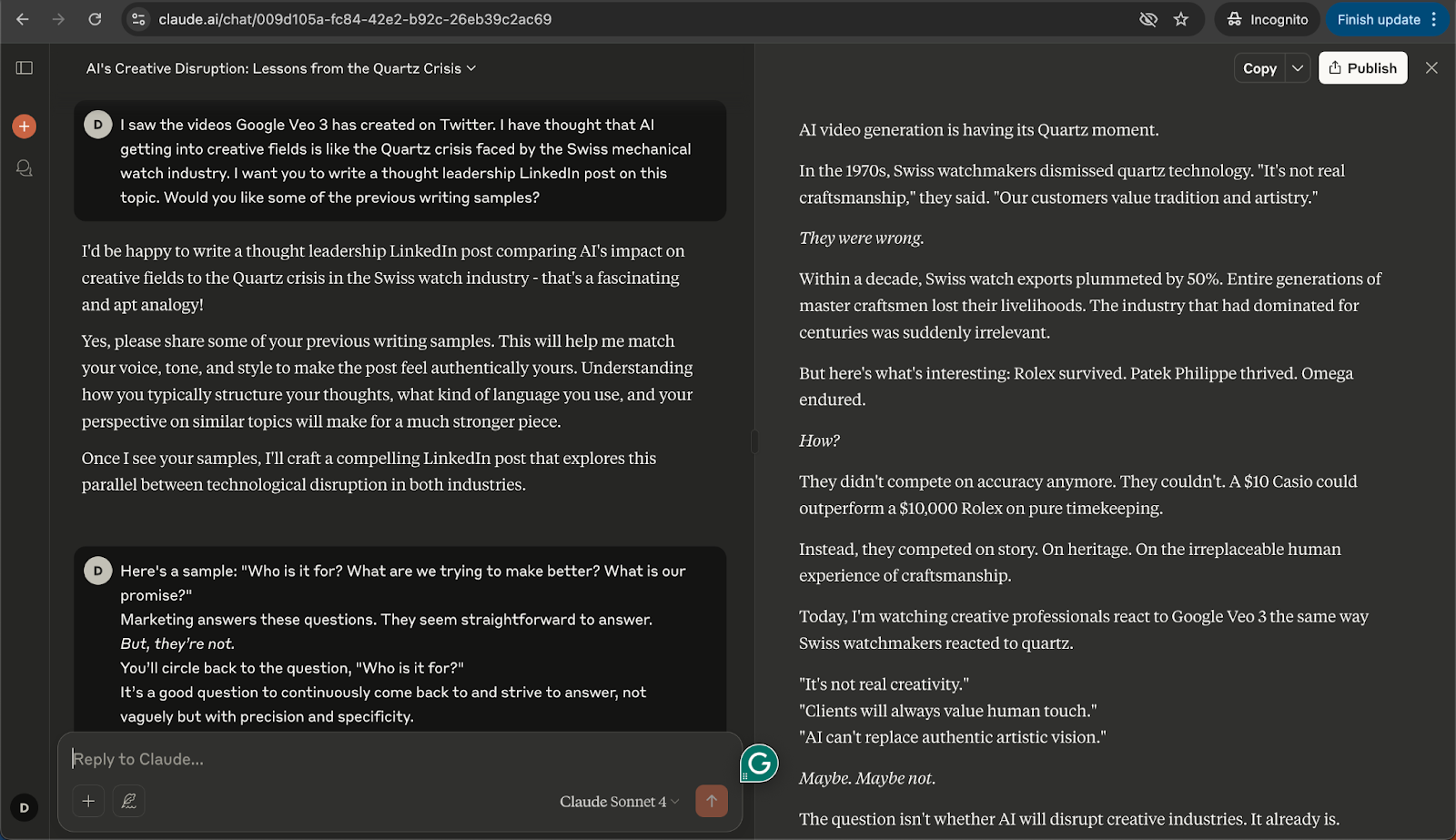1456x840 pixels.
Task: Close the artifact panel
Action: [1431, 68]
